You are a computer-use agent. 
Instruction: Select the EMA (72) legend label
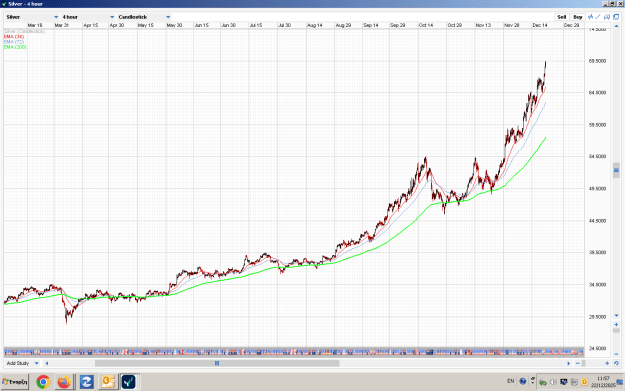(14, 42)
